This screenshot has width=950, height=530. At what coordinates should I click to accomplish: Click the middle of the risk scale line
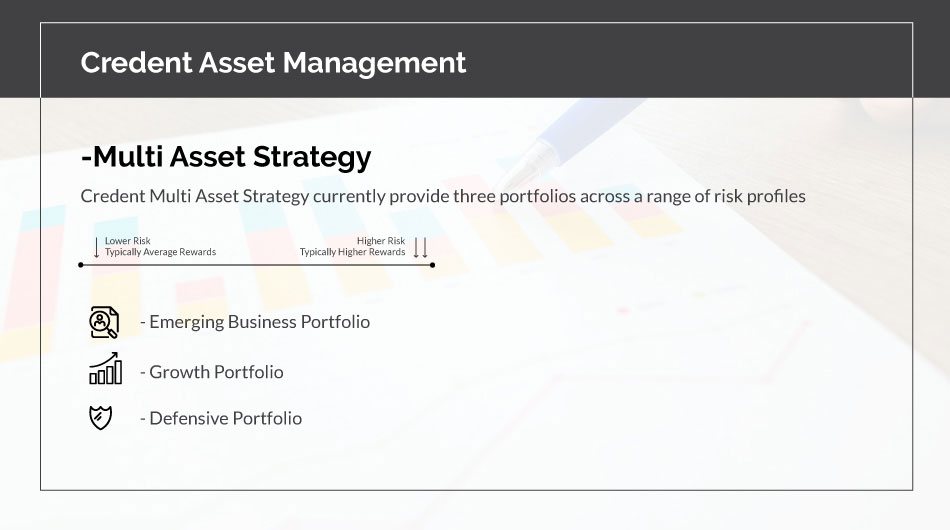click(x=256, y=265)
